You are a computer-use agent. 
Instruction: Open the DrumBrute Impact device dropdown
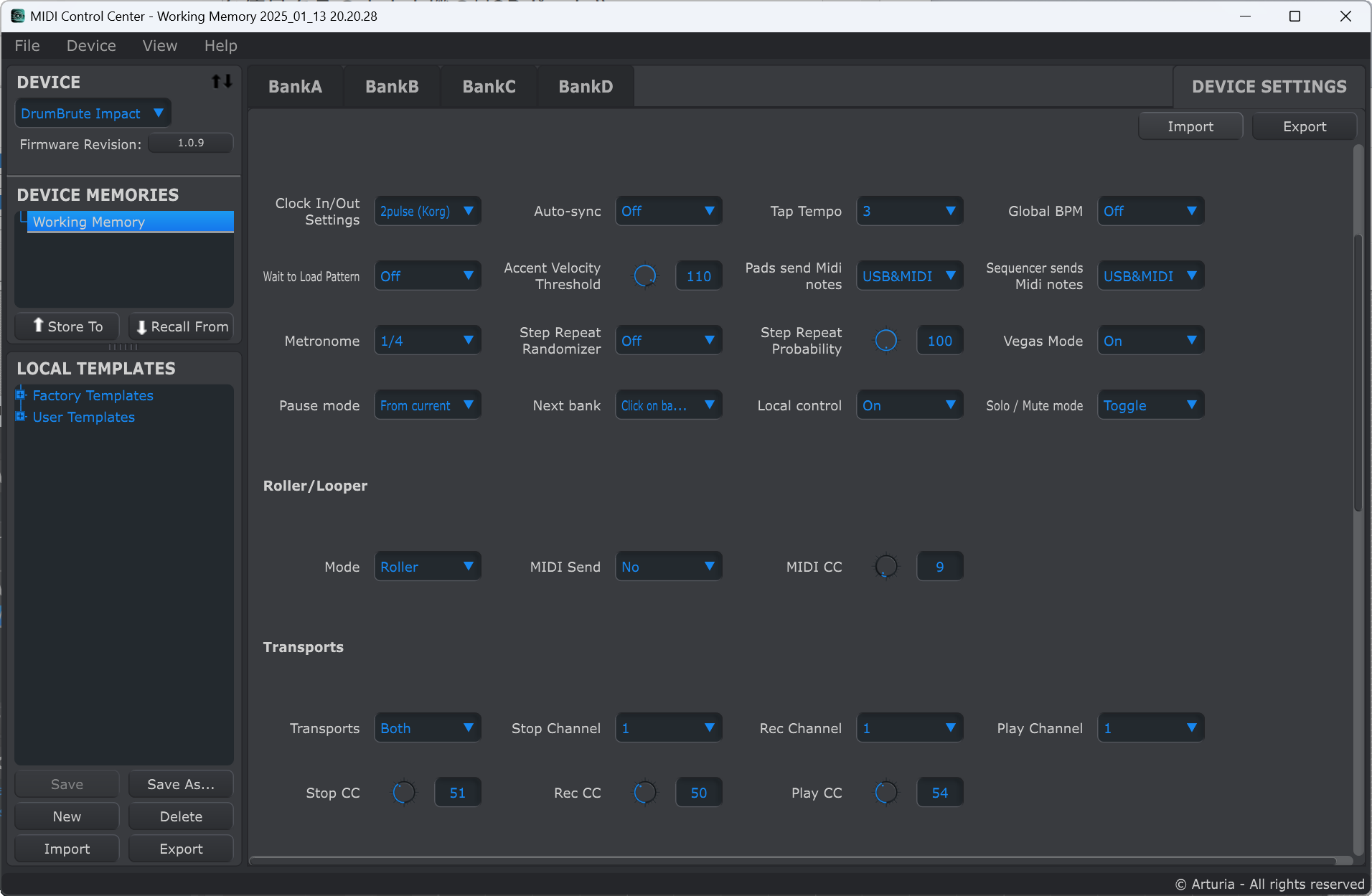point(93,113)
